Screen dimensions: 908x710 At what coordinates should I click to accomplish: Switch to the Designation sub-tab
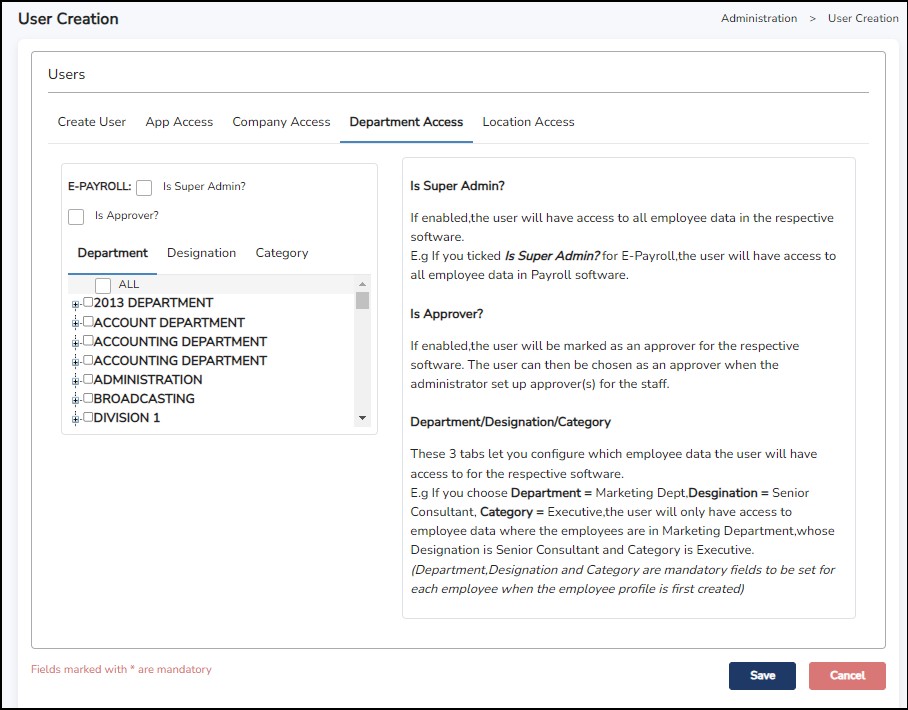point(201,253)
